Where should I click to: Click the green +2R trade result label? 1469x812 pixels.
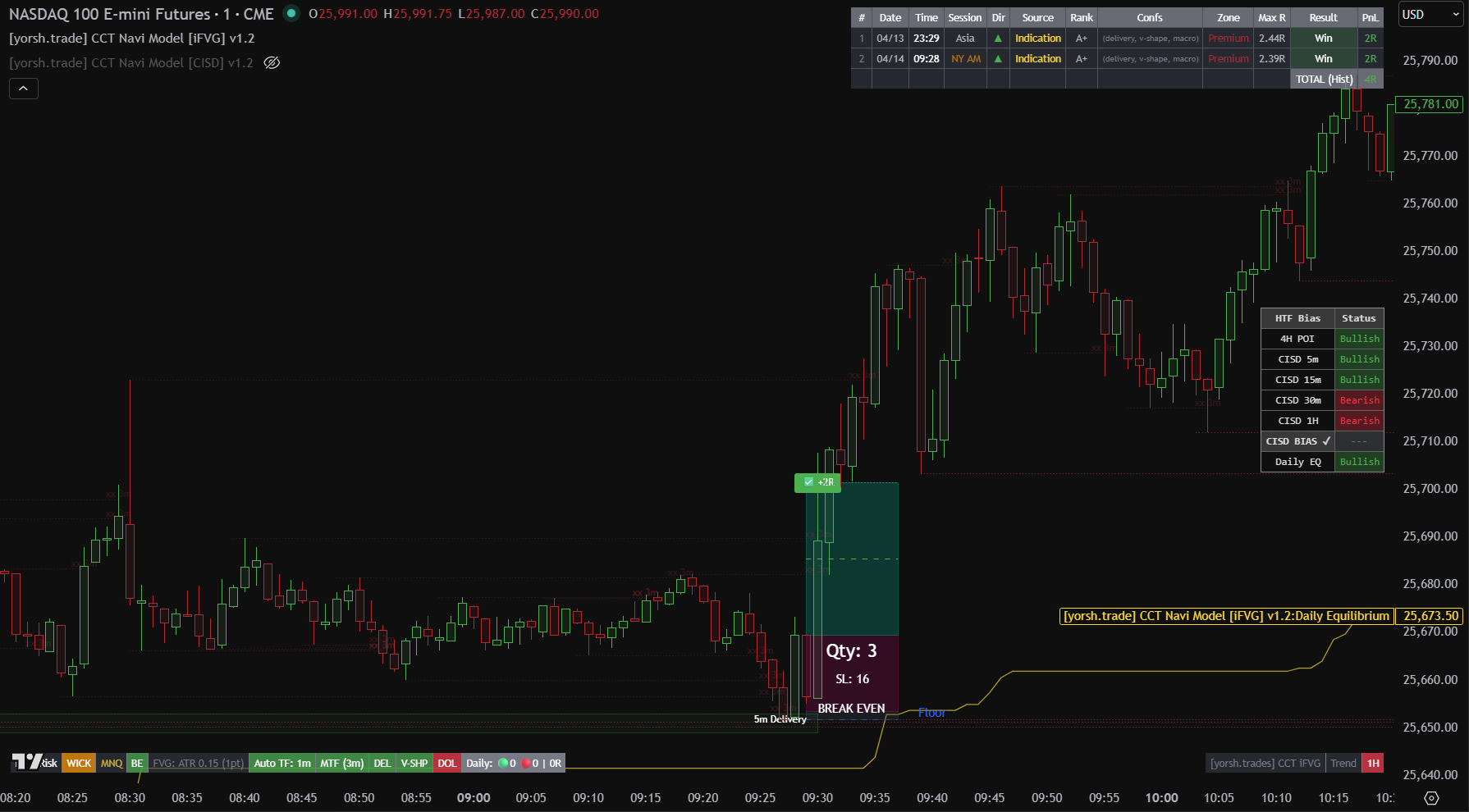(x=817, y=482)
